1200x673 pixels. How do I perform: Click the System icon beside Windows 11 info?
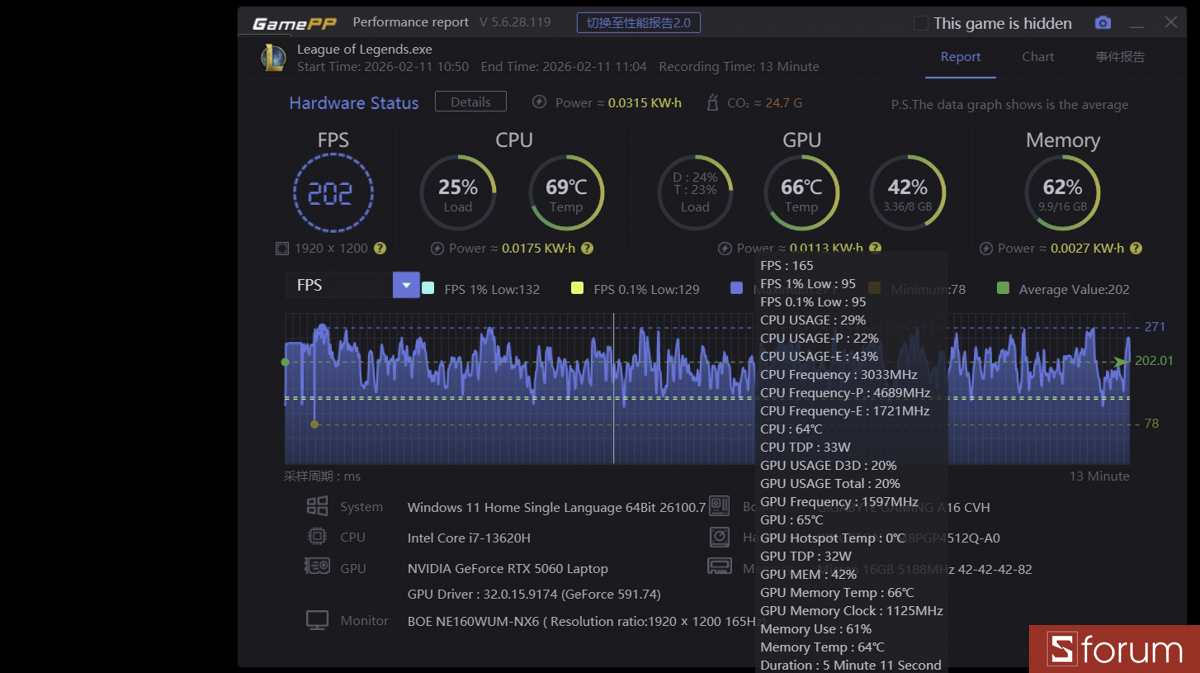coord(318,506)
